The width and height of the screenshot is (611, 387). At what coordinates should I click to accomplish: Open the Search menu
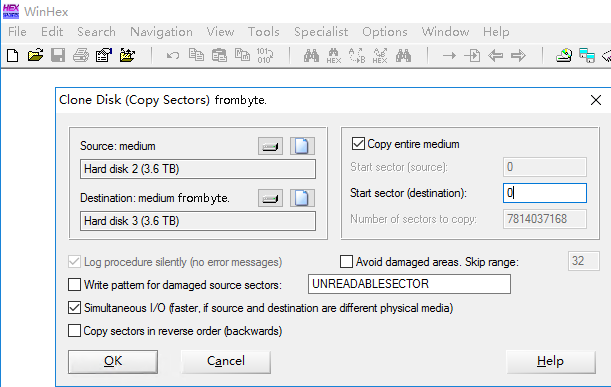click(x=96, y=32)
